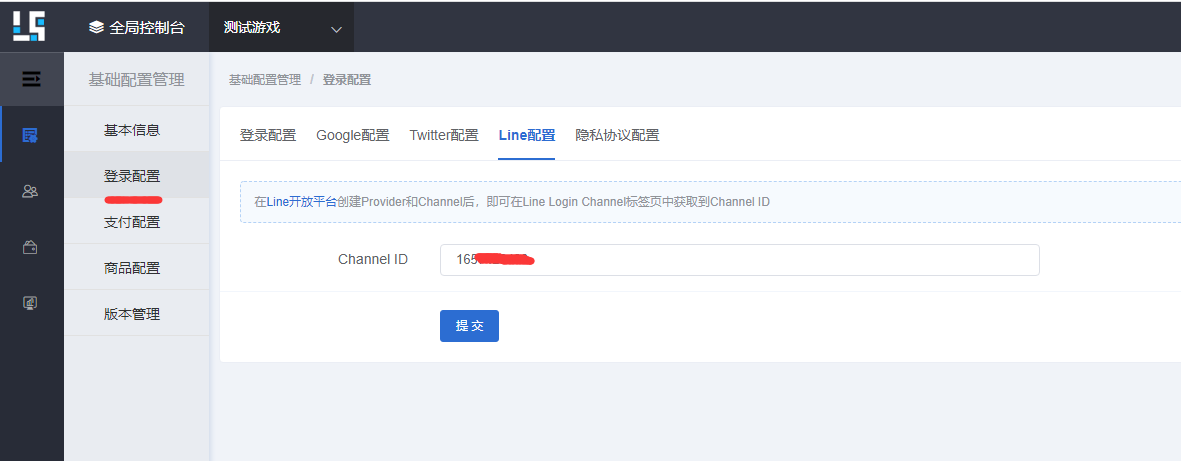1181x461 pixels.
Task: Open the monitor sidebar icon
Action: (30, 303)
